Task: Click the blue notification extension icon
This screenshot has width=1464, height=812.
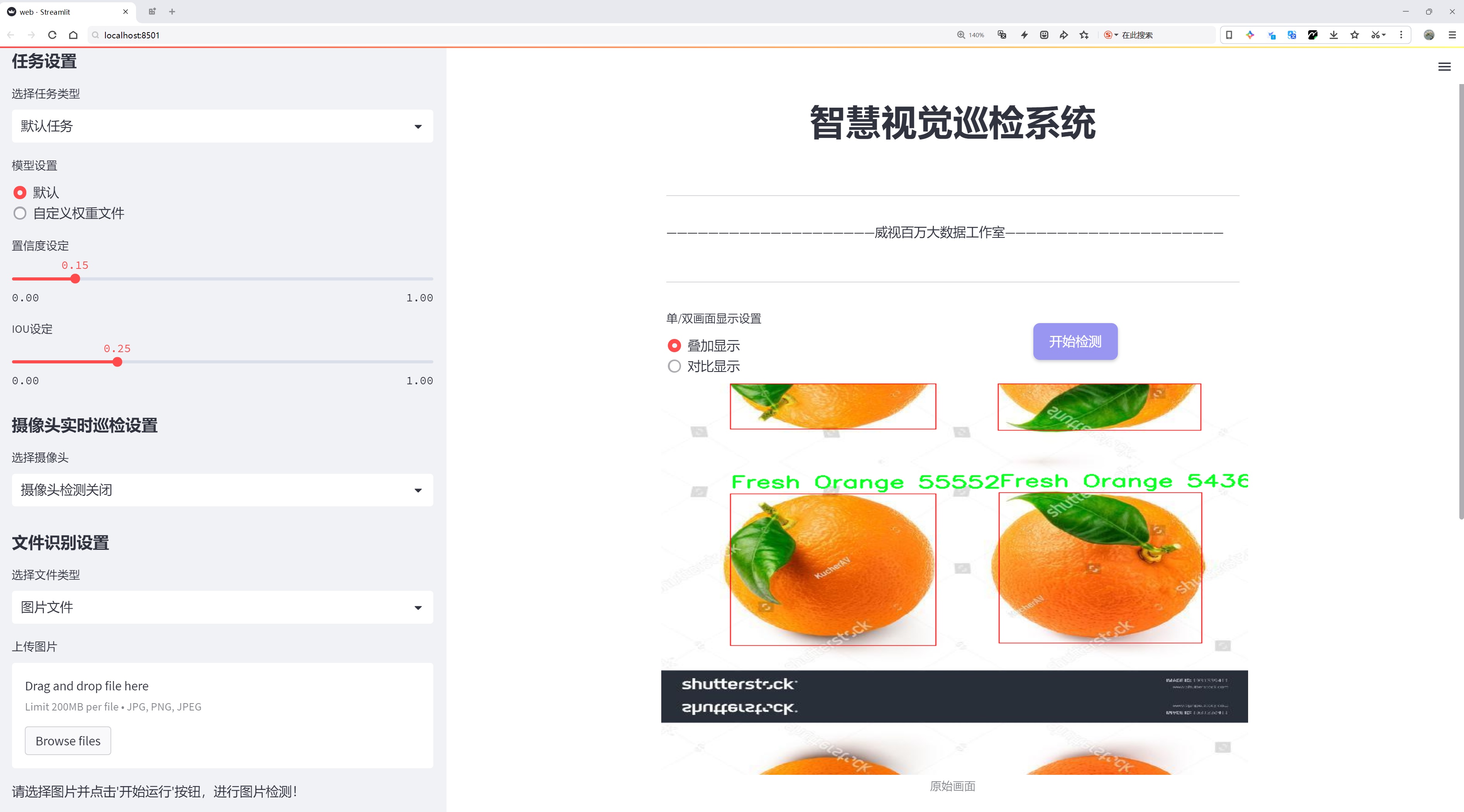Action: (x=1271, y=34)
